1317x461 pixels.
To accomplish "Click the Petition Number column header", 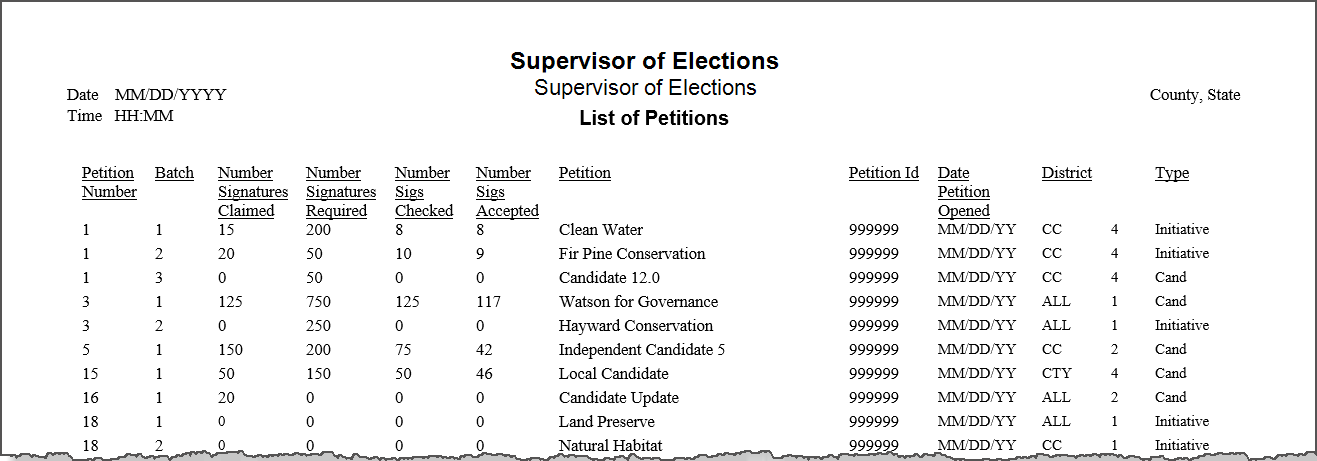I will pos(109,182).
